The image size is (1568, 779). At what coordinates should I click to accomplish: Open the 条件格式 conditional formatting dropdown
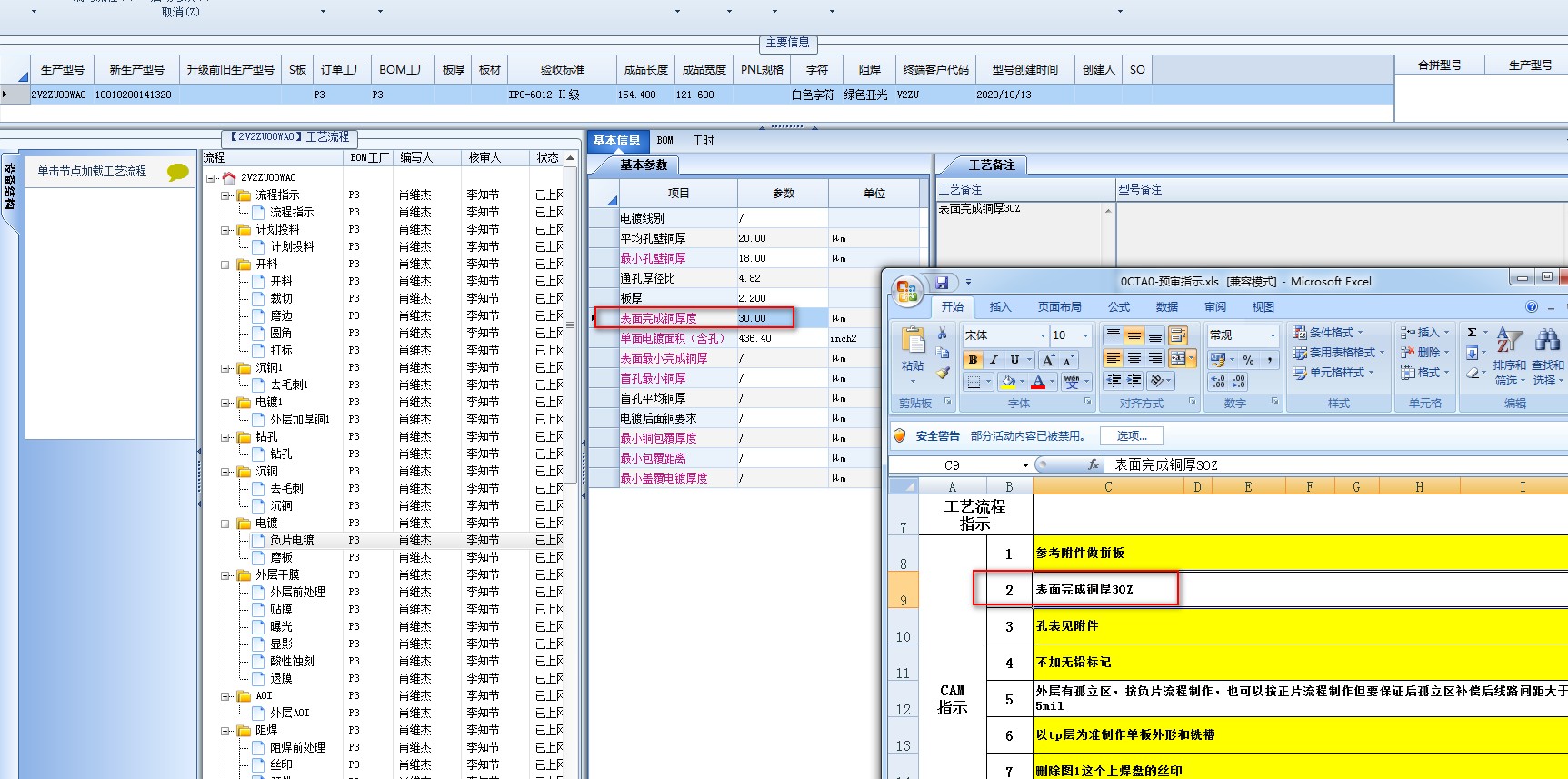(1328, 333)
